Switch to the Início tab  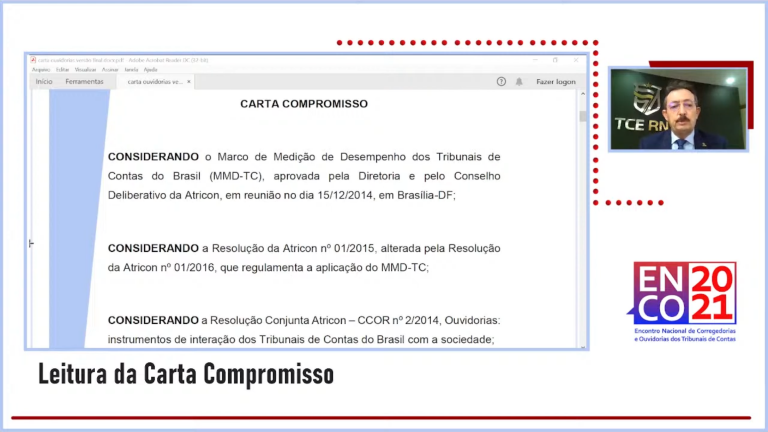point(44,82)
